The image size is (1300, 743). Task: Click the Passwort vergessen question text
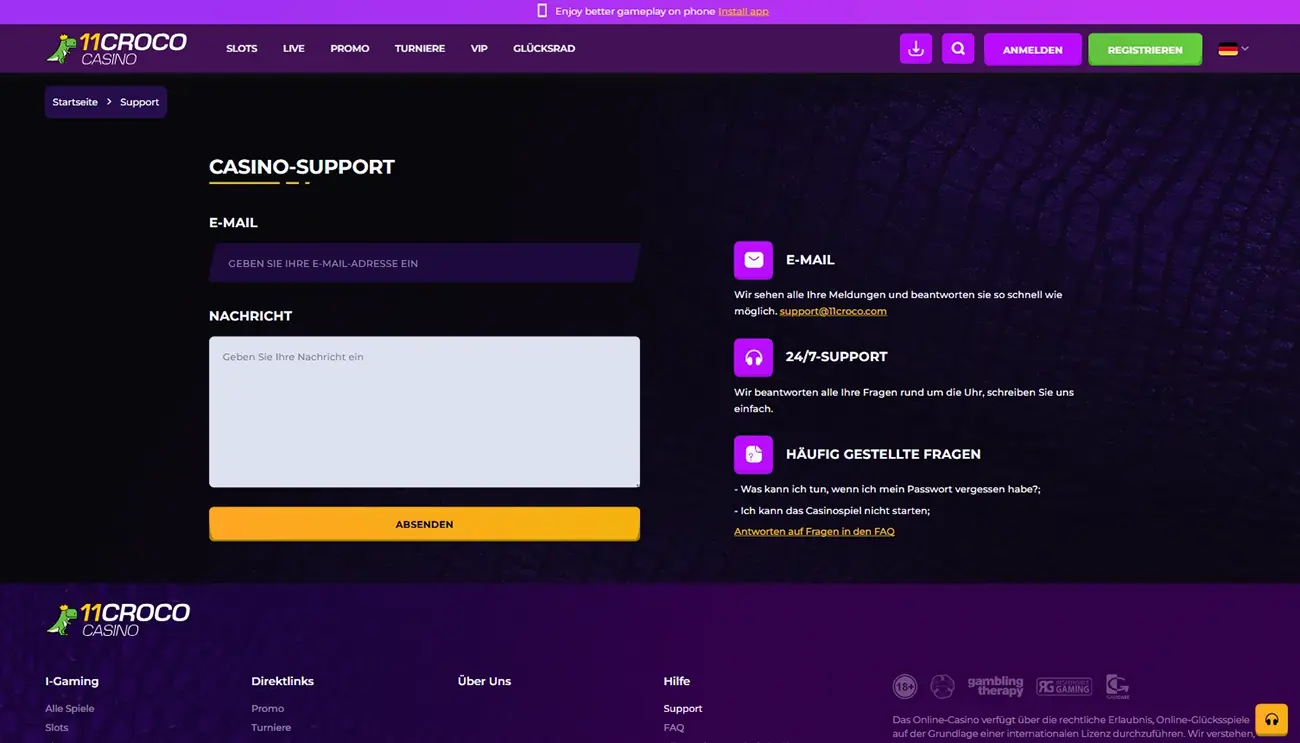click(887, 489)
